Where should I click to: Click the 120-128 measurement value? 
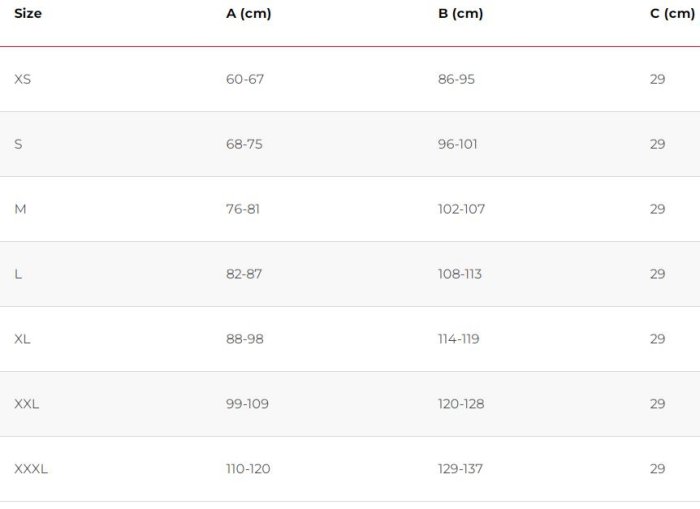461,404
